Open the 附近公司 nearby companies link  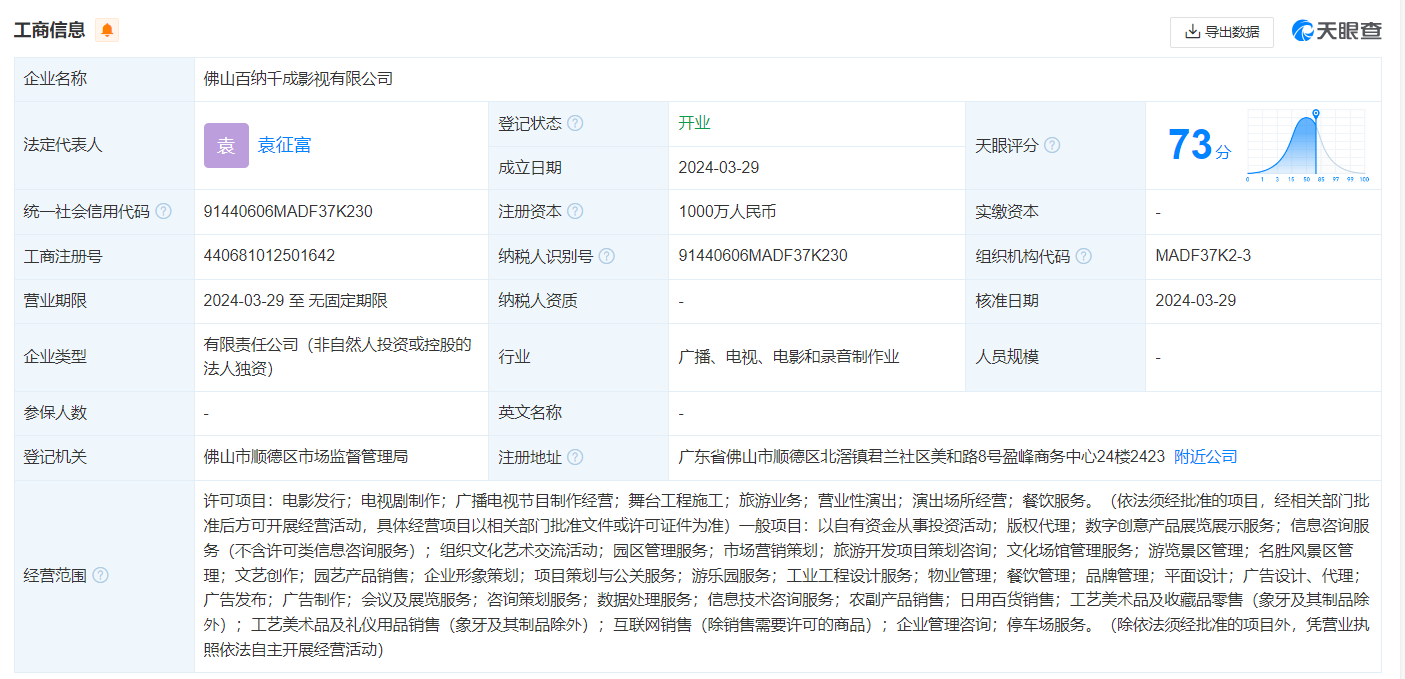(x=1205, y=457)
